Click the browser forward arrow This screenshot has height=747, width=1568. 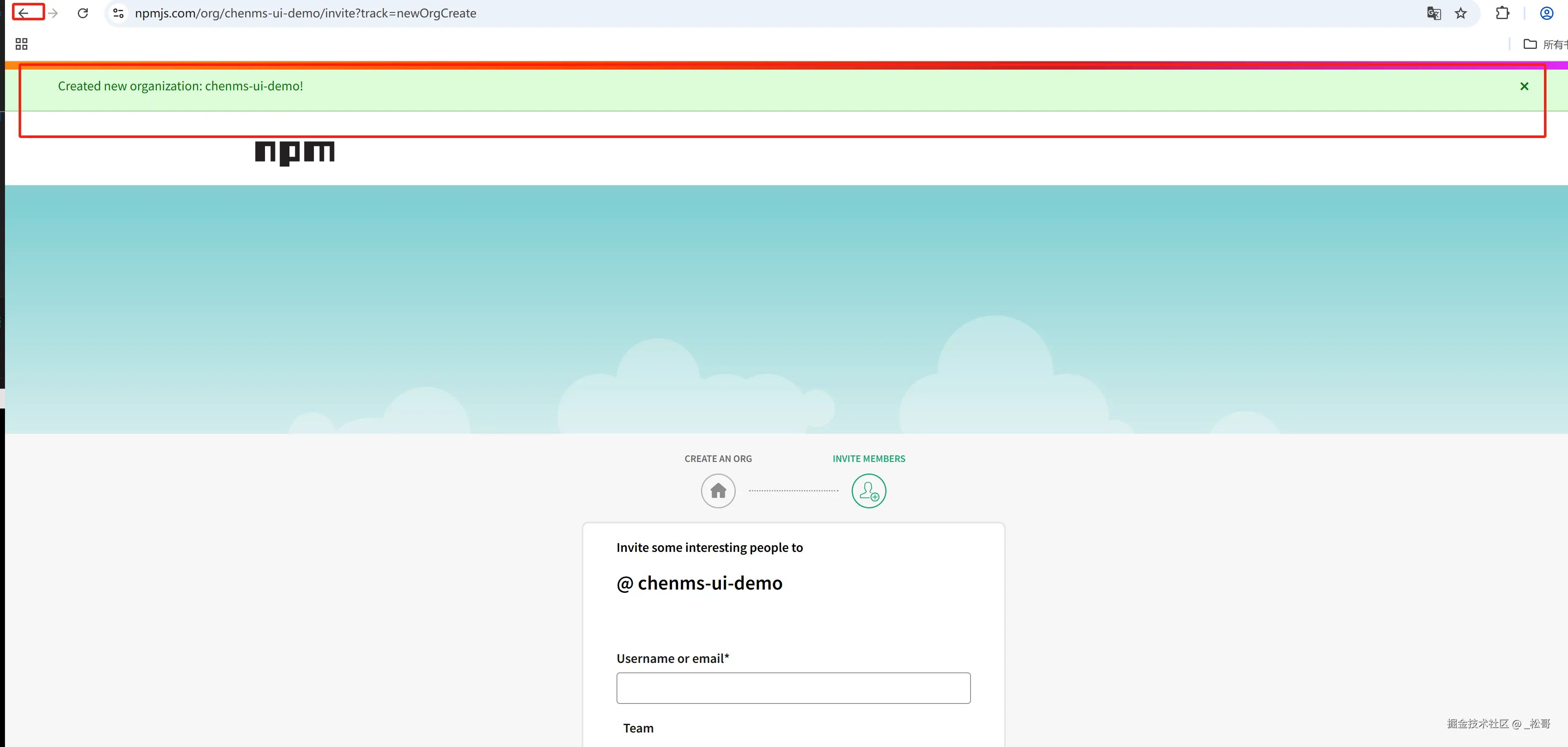(53, 13)
